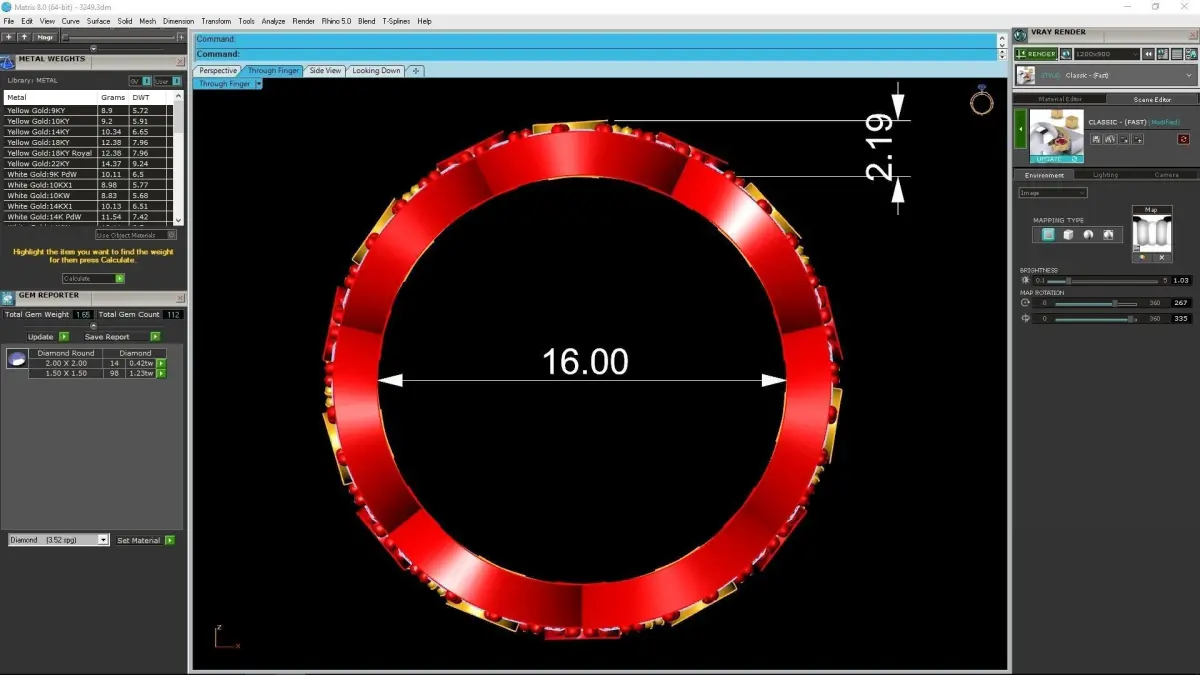The image size is (1200, 675).
Task: Select the fourth mapping type icon
Action: click(1109, 235)
